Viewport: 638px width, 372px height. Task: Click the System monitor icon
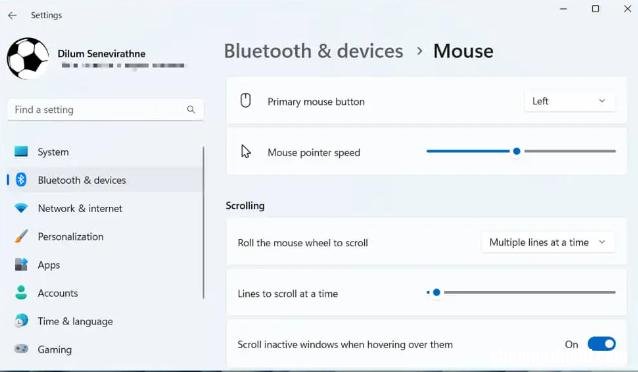pyautogui.click(x=21, y=152)
